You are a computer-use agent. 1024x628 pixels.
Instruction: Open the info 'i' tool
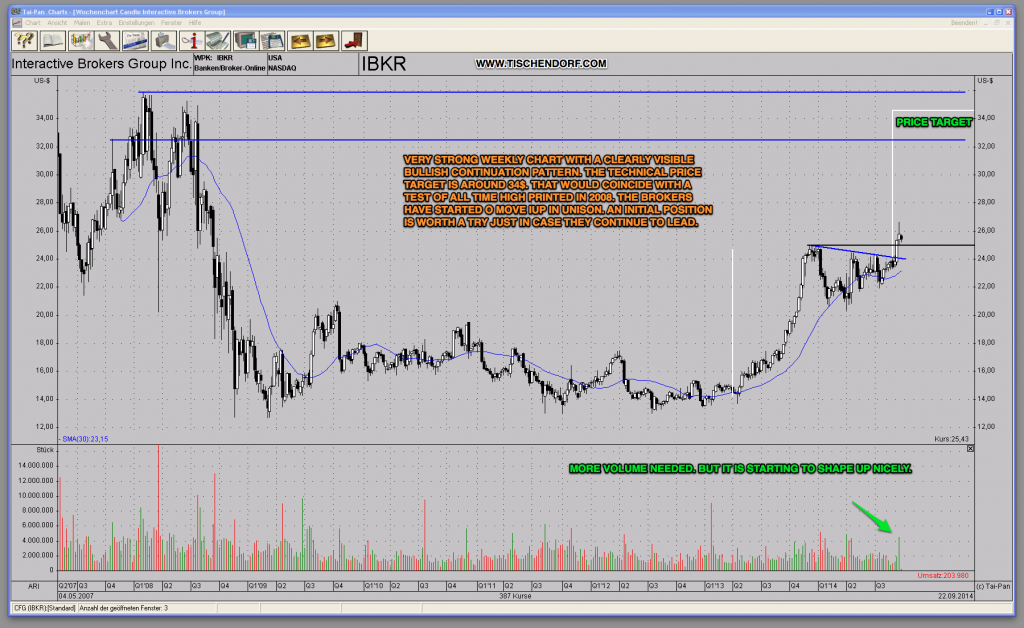(192, 40)
